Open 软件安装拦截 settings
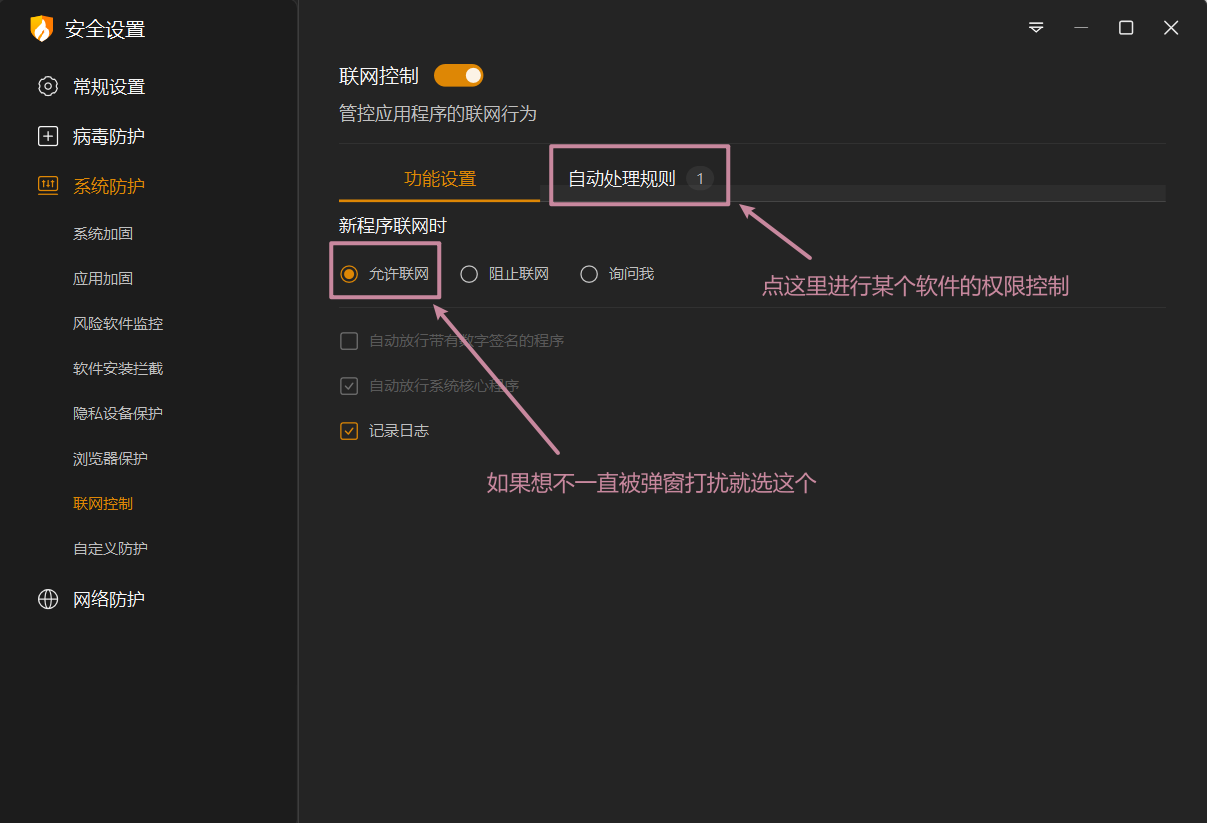The width and height of the screenshot is (1207, 823). (x=118, y=369)
